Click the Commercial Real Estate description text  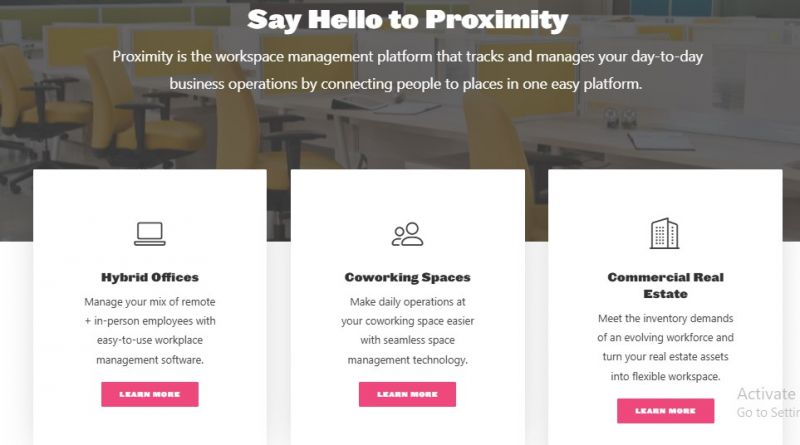(x=665, y=347)
